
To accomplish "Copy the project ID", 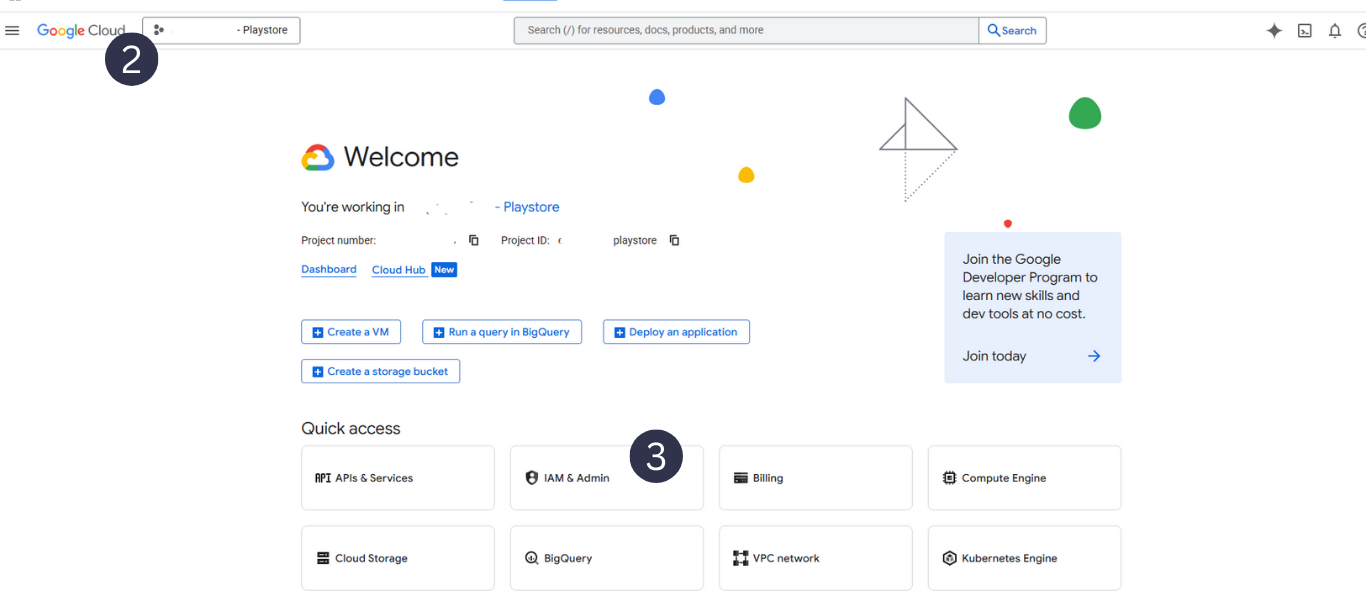I will click(674, 240).
